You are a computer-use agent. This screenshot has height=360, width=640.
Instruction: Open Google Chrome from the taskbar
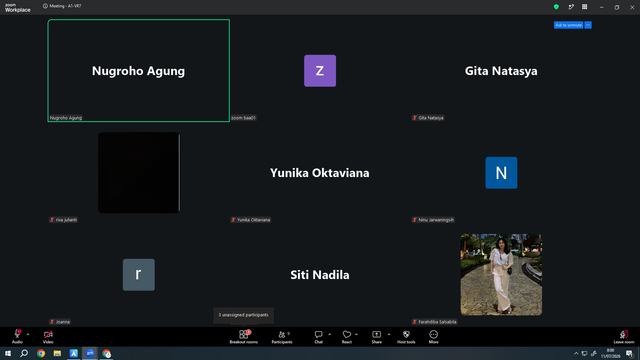[41, 353]
